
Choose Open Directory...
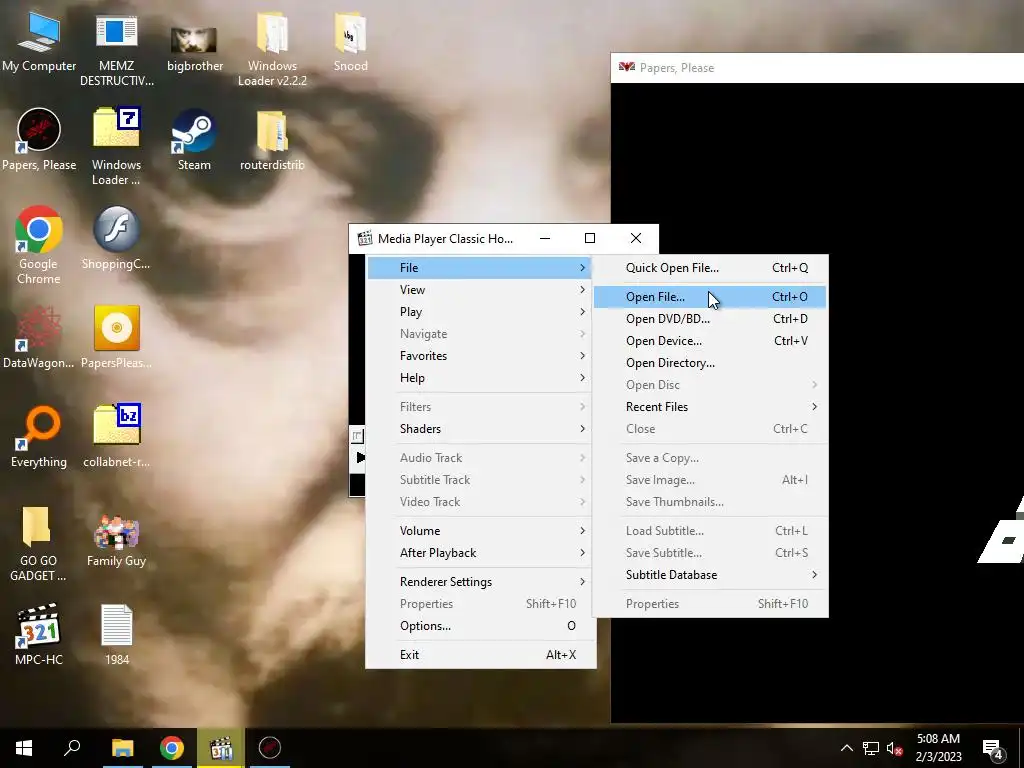(x=710, y=363)
